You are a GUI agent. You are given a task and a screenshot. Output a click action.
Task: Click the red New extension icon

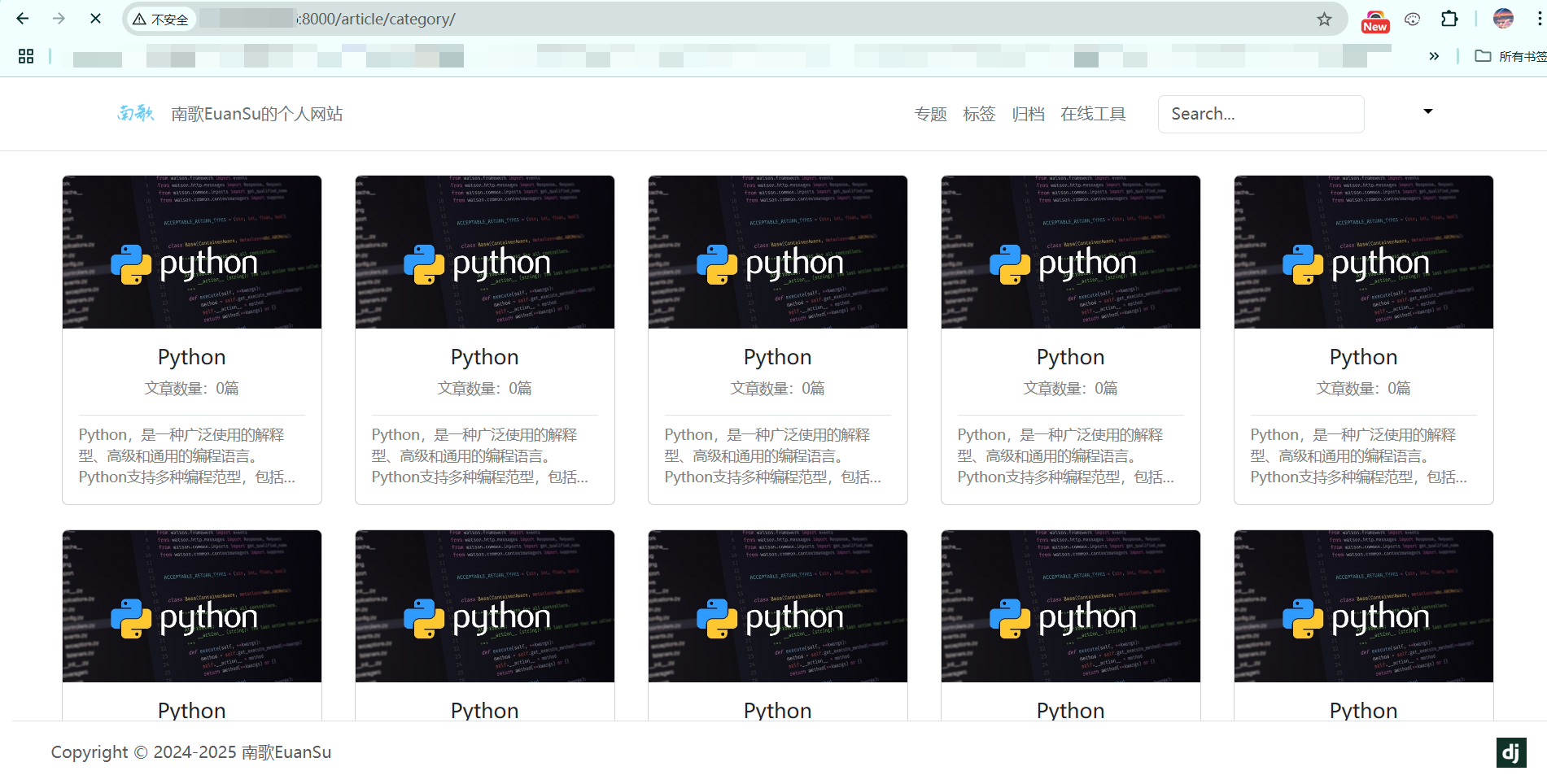tap(1374, 20)
